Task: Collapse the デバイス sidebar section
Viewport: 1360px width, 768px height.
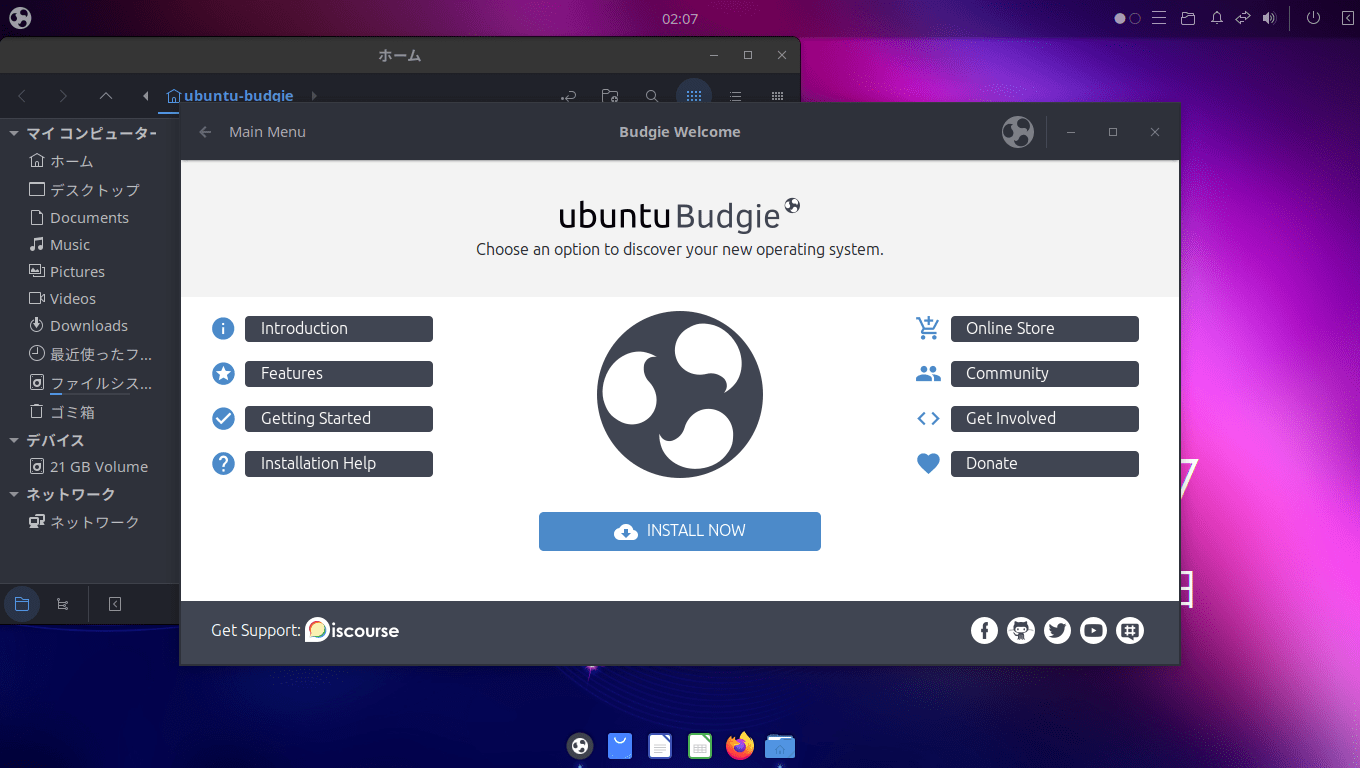Action: click(14, 440)
